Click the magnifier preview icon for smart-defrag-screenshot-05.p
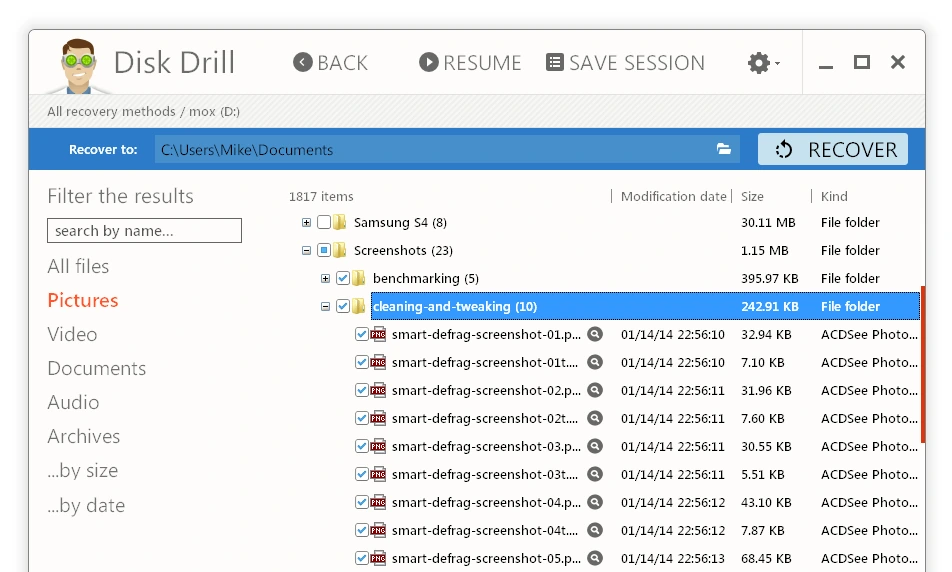Viewport: 952px width, 572px height. click(595, 558)
